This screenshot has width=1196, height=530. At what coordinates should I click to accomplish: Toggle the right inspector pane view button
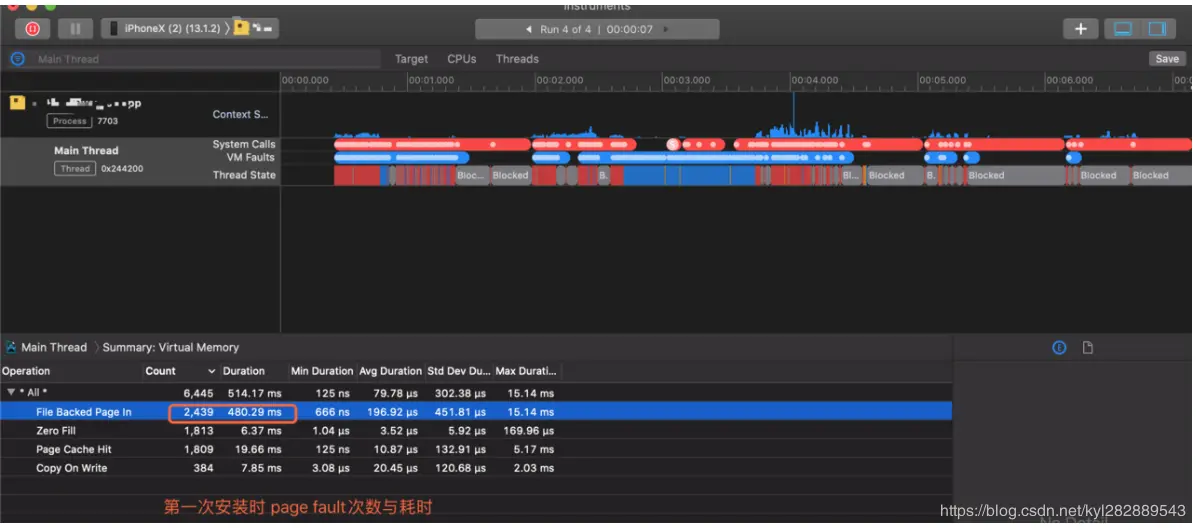tap(1157, 29)
